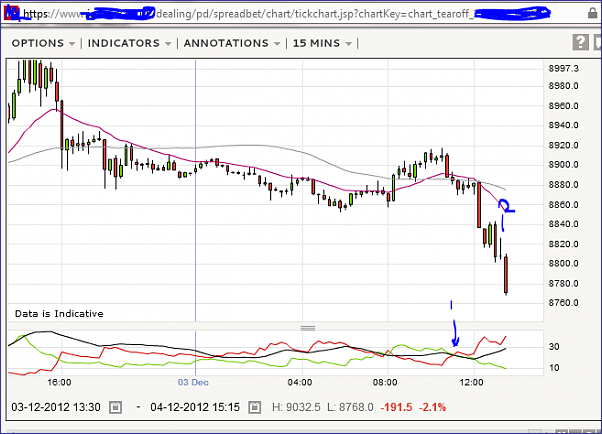Open end date calendar picker icon
This screenshot has height=434, width=602.
pyautogui.click(x=254, y=407)
